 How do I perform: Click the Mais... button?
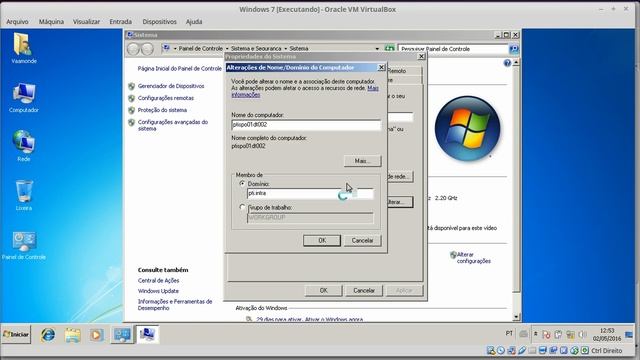[362, 161]
